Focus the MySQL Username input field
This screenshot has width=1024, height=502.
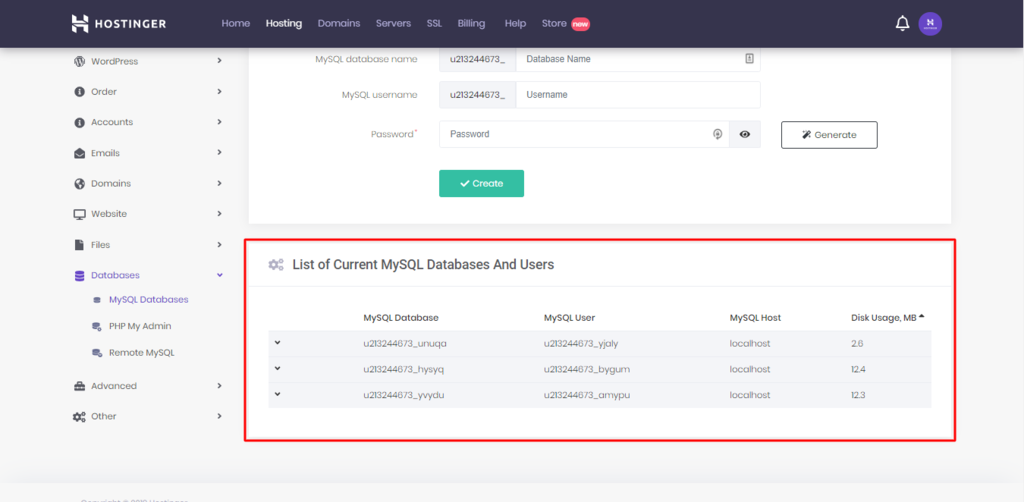tap(638, 95)
